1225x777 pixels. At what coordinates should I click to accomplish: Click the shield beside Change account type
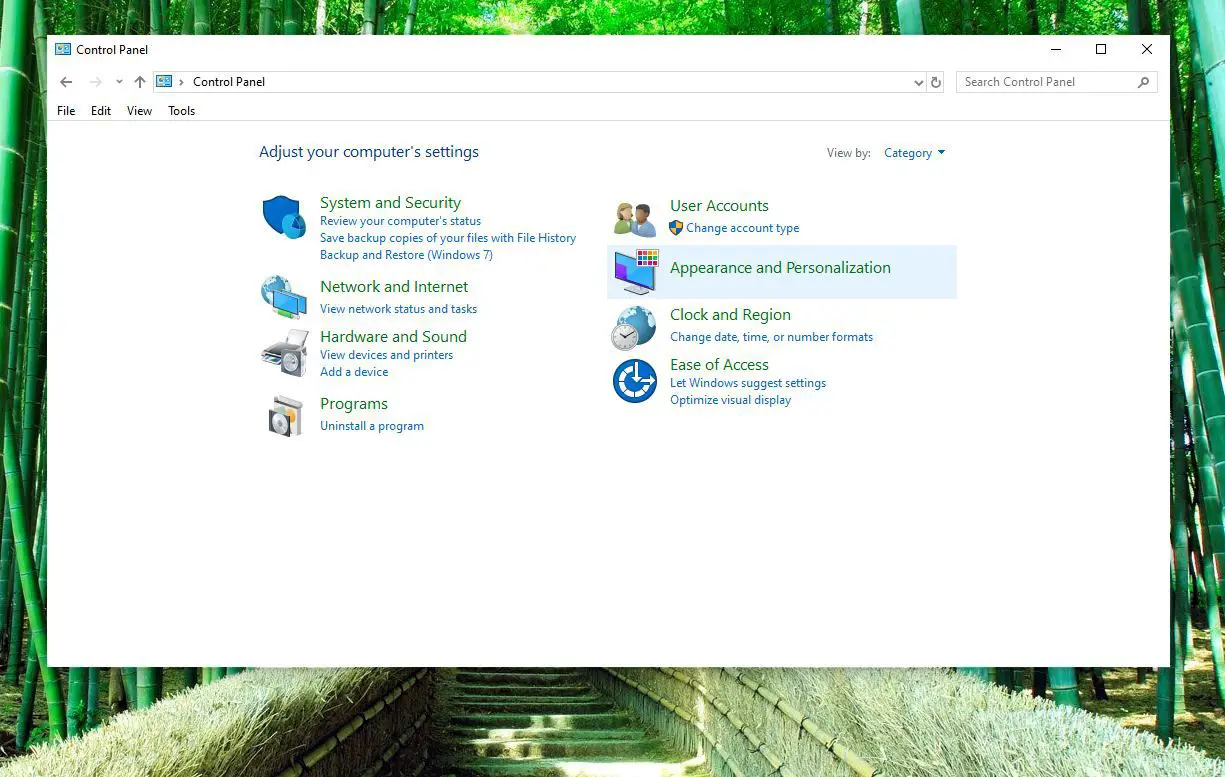click(676, 228)
